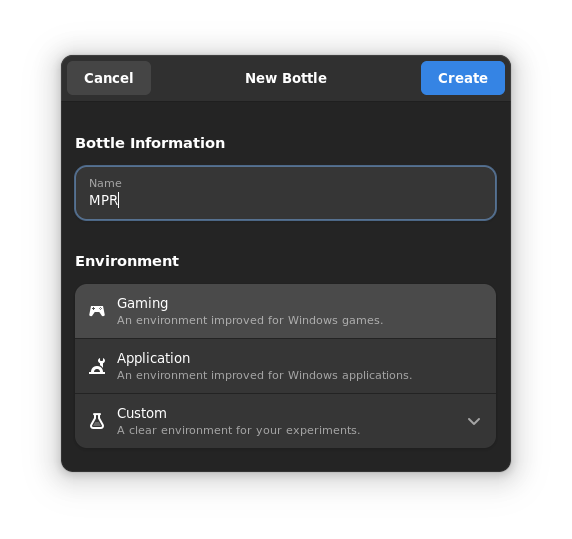Click the gamepad icon for Gaming
The image size is (572, 539).
(x=97, y=311)
